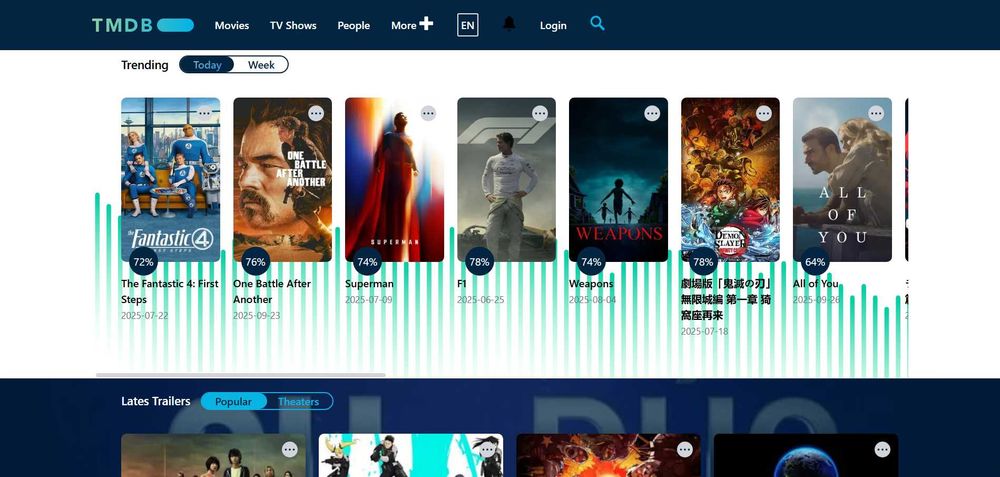Select Theaters in Latest Trailers
The image size is (1000, 477).
click(298, 401)
